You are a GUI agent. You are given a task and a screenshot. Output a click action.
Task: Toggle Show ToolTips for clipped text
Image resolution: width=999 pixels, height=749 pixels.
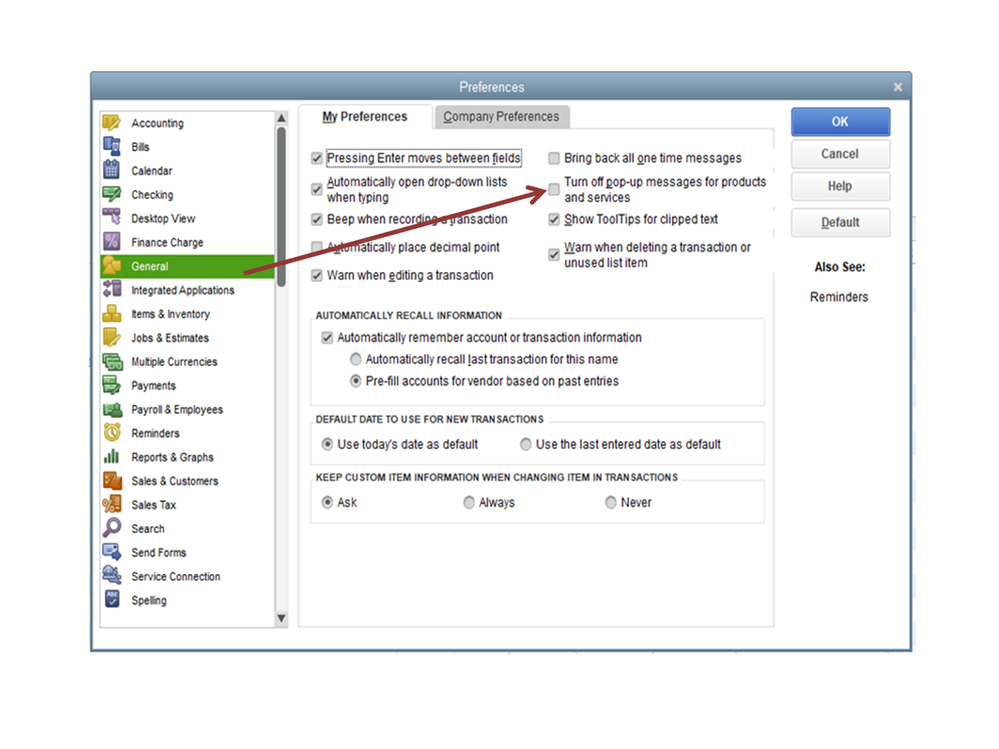click(x=554, y=219)
